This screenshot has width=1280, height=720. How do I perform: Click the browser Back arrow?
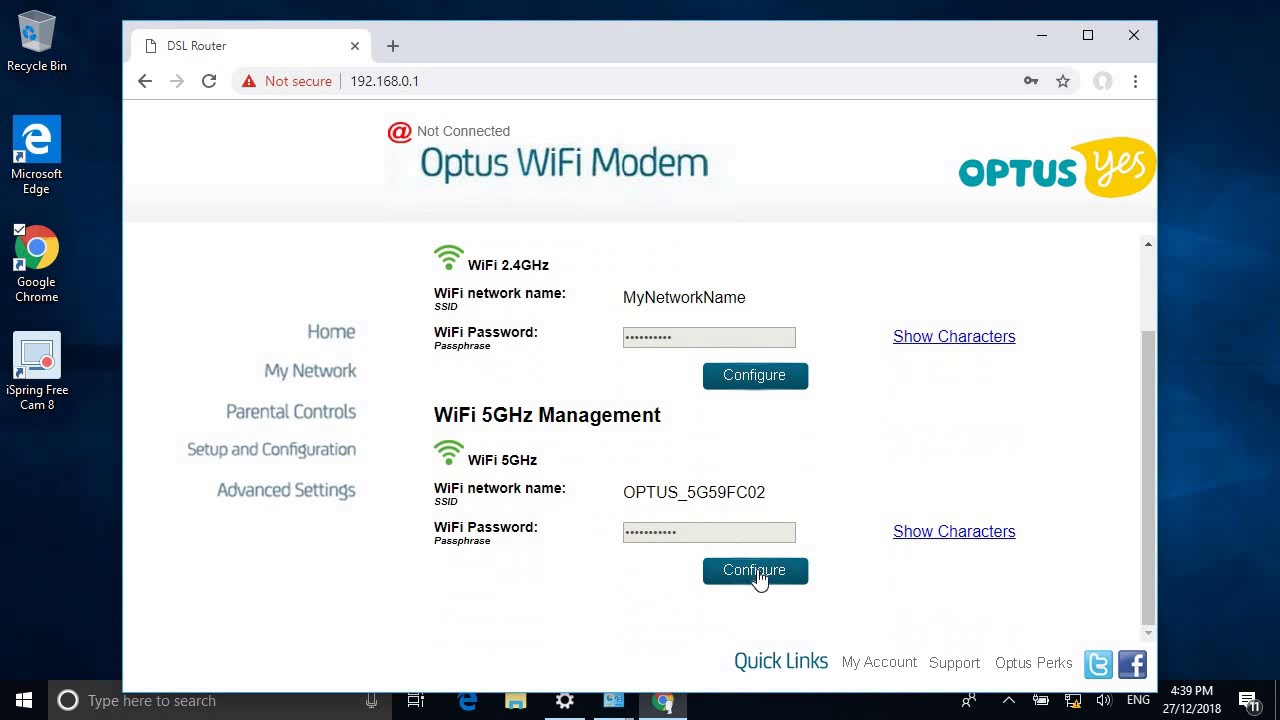coord(145,81)
